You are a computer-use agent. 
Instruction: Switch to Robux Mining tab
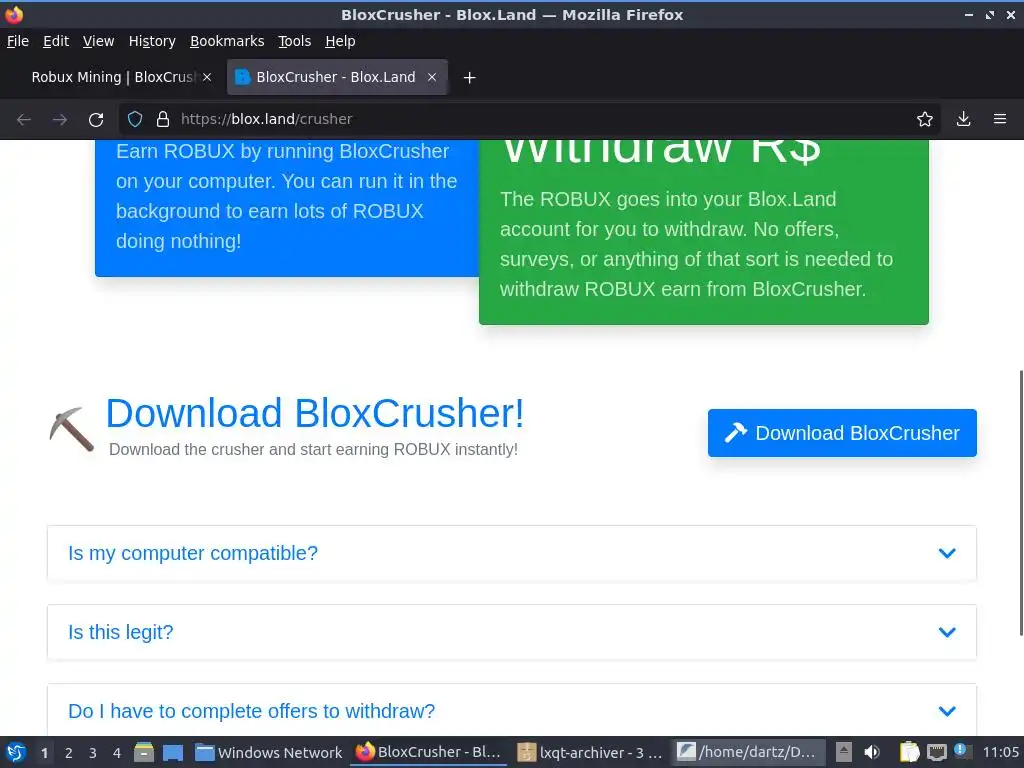(x=114, y=77)
